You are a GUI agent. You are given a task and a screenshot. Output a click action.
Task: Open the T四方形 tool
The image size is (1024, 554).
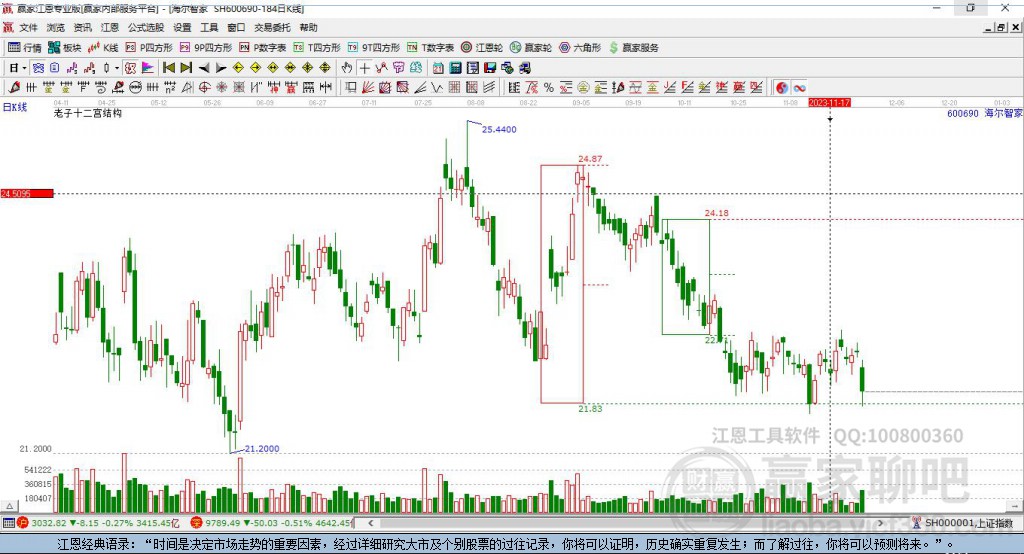(x=317, y=48)
